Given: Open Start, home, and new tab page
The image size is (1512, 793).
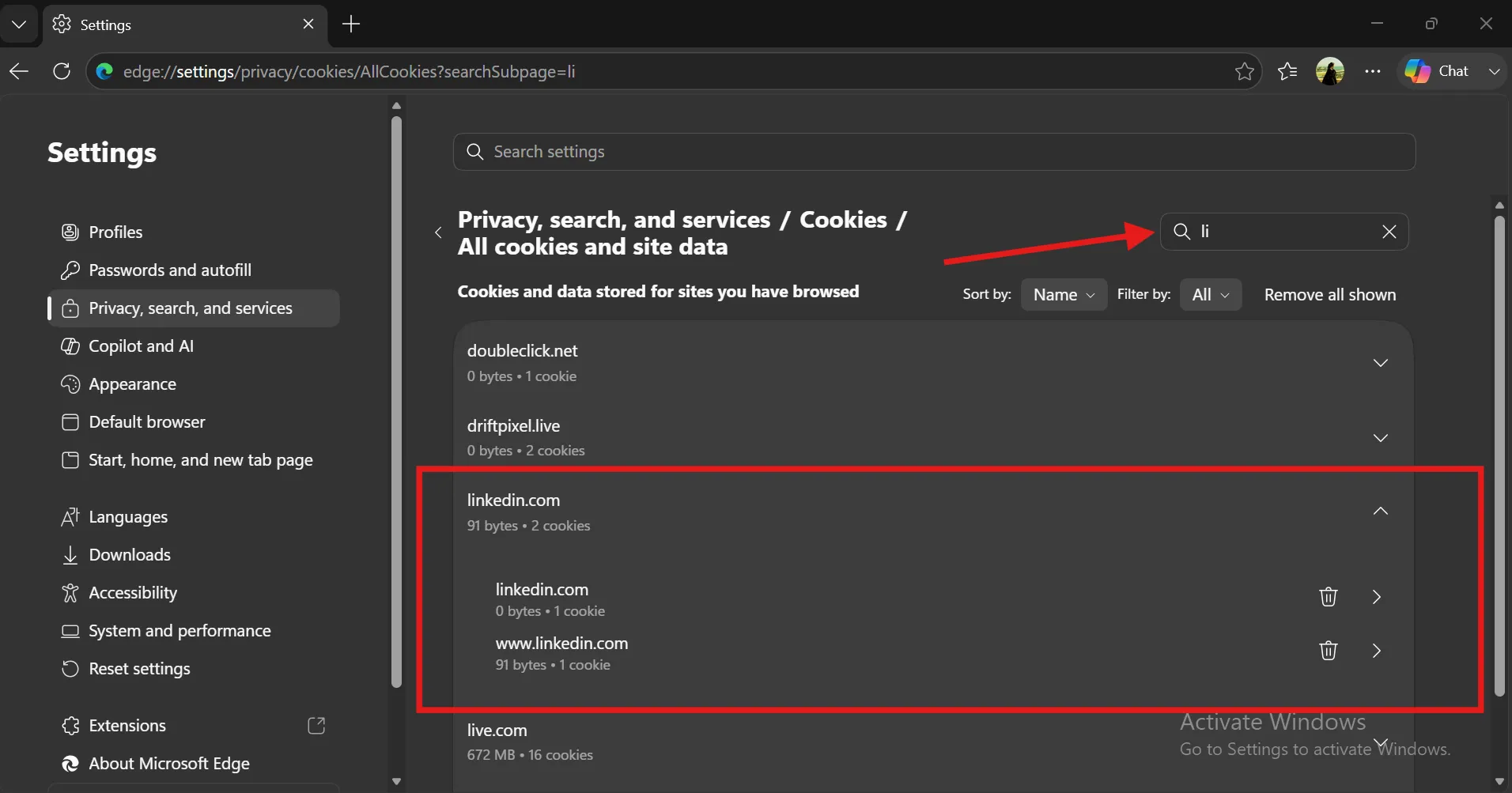Looking at the screenshot, I should point(194,460).
